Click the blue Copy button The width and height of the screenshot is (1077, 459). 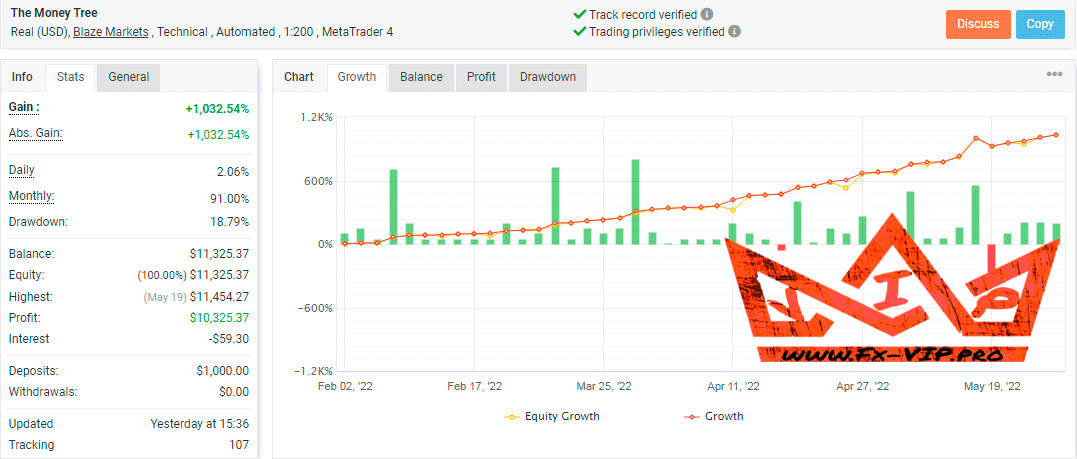coord(1040,24)
